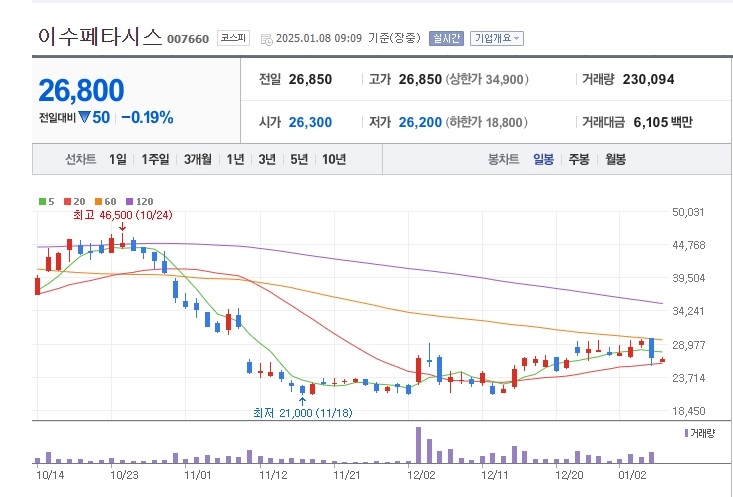This screenshot has width=733, height=497.
Task: Switch to 월봉 monthly candle chart
Action: (615, 159)
